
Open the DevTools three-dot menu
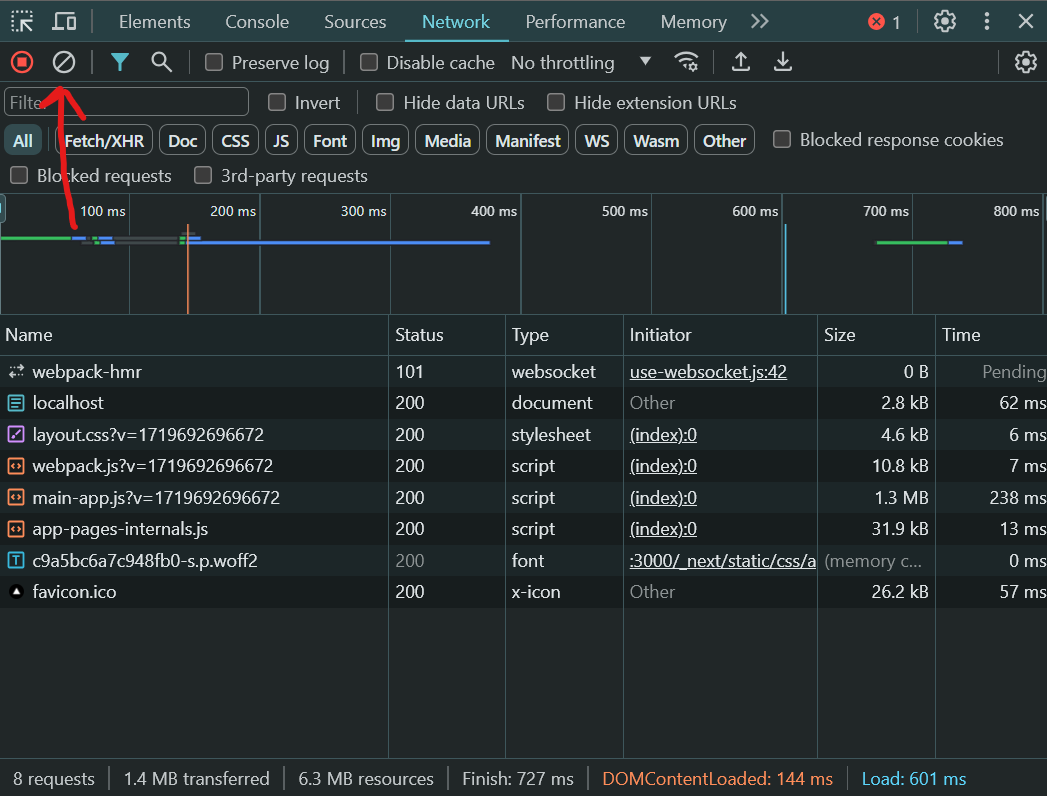[x=987, y=21]
